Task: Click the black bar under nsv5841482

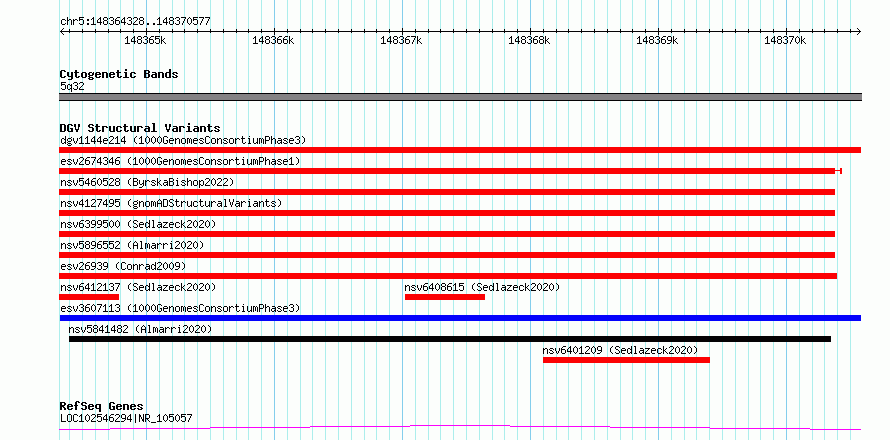Action: 450,339
